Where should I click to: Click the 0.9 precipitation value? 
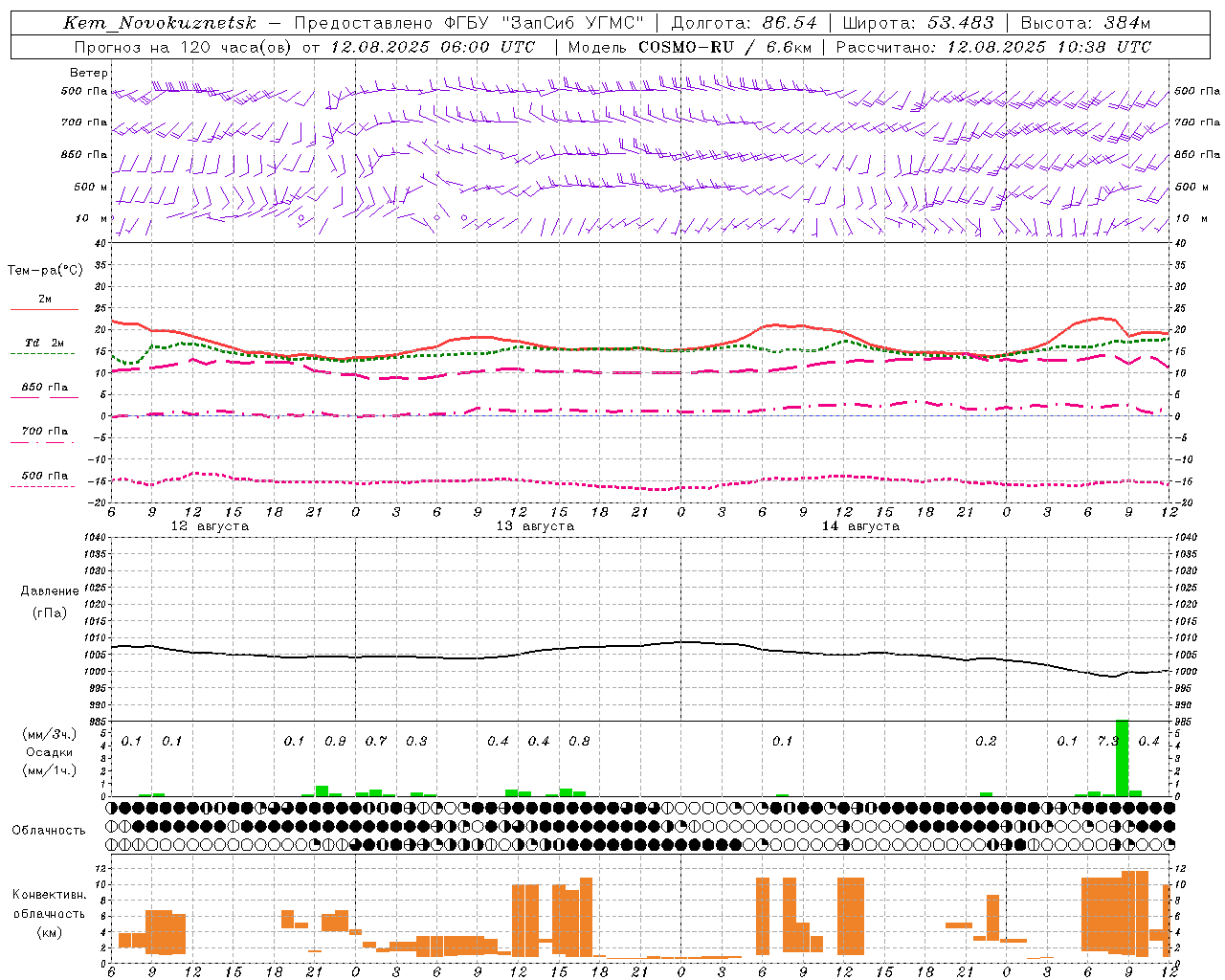(x=335, y=742)
